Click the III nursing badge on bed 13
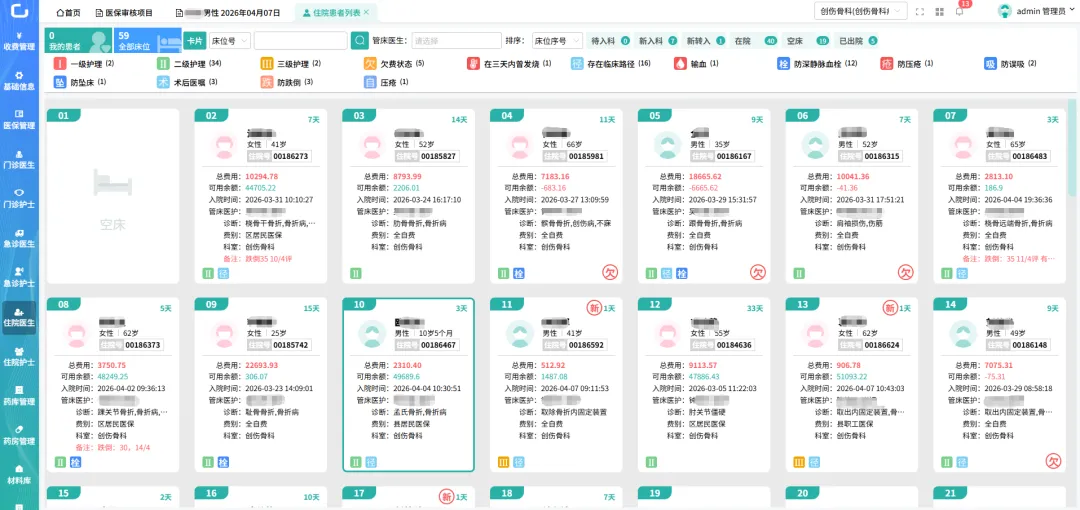 tap(799, 462)
